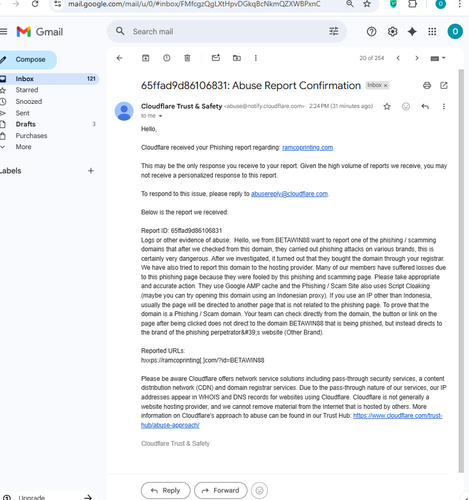469x500 pixels.
Task: Click the browser address bar URL
Action: point(194,4)
